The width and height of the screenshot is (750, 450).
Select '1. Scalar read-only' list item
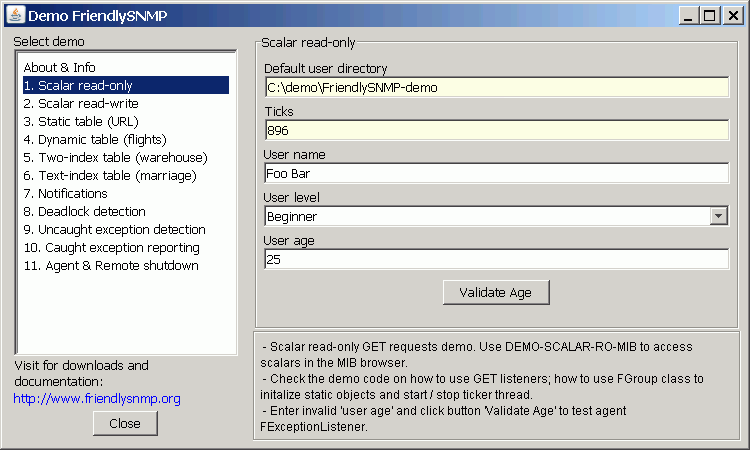(126, 85)
